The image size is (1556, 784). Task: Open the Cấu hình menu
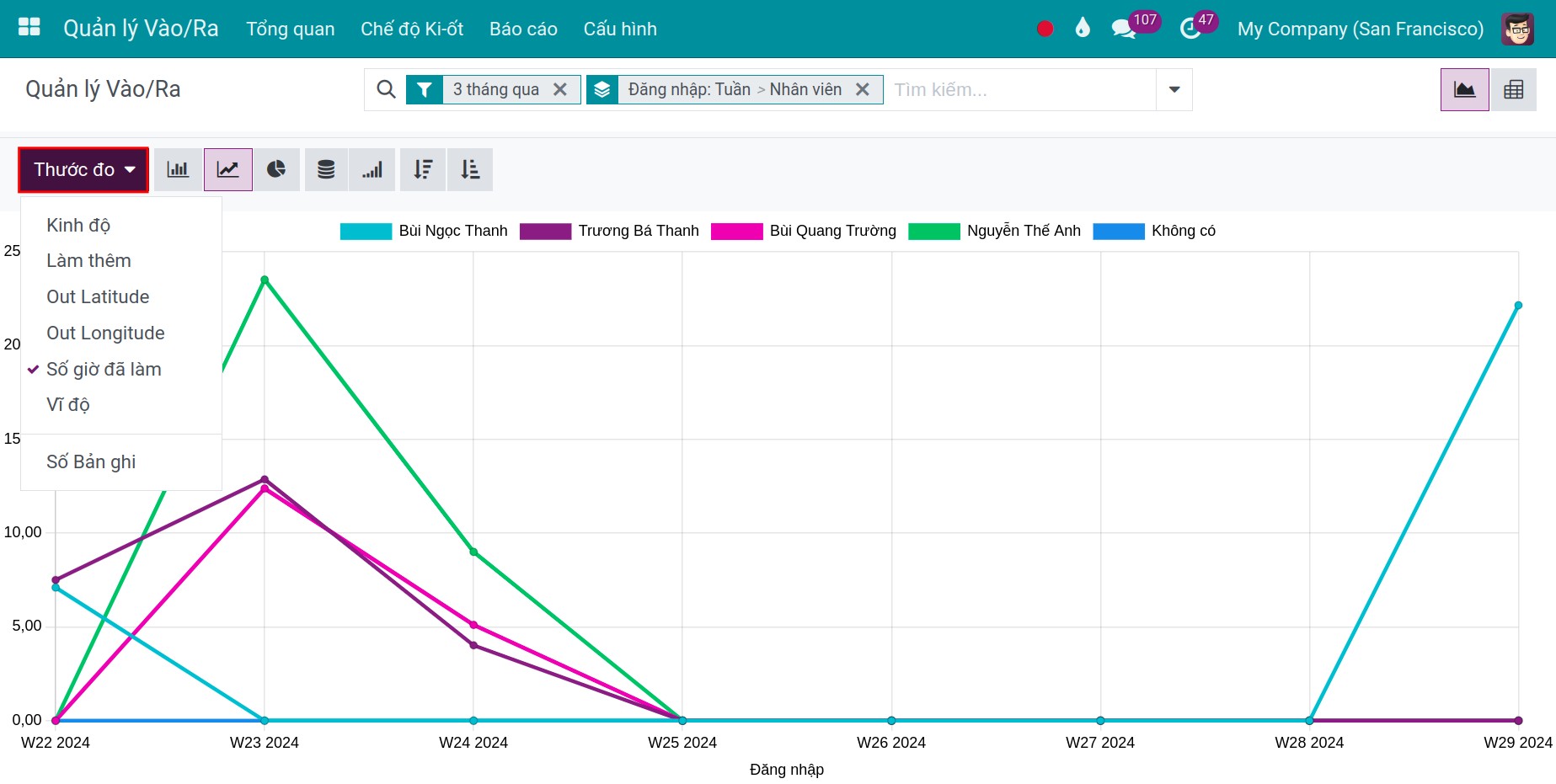tap(620, 29)
